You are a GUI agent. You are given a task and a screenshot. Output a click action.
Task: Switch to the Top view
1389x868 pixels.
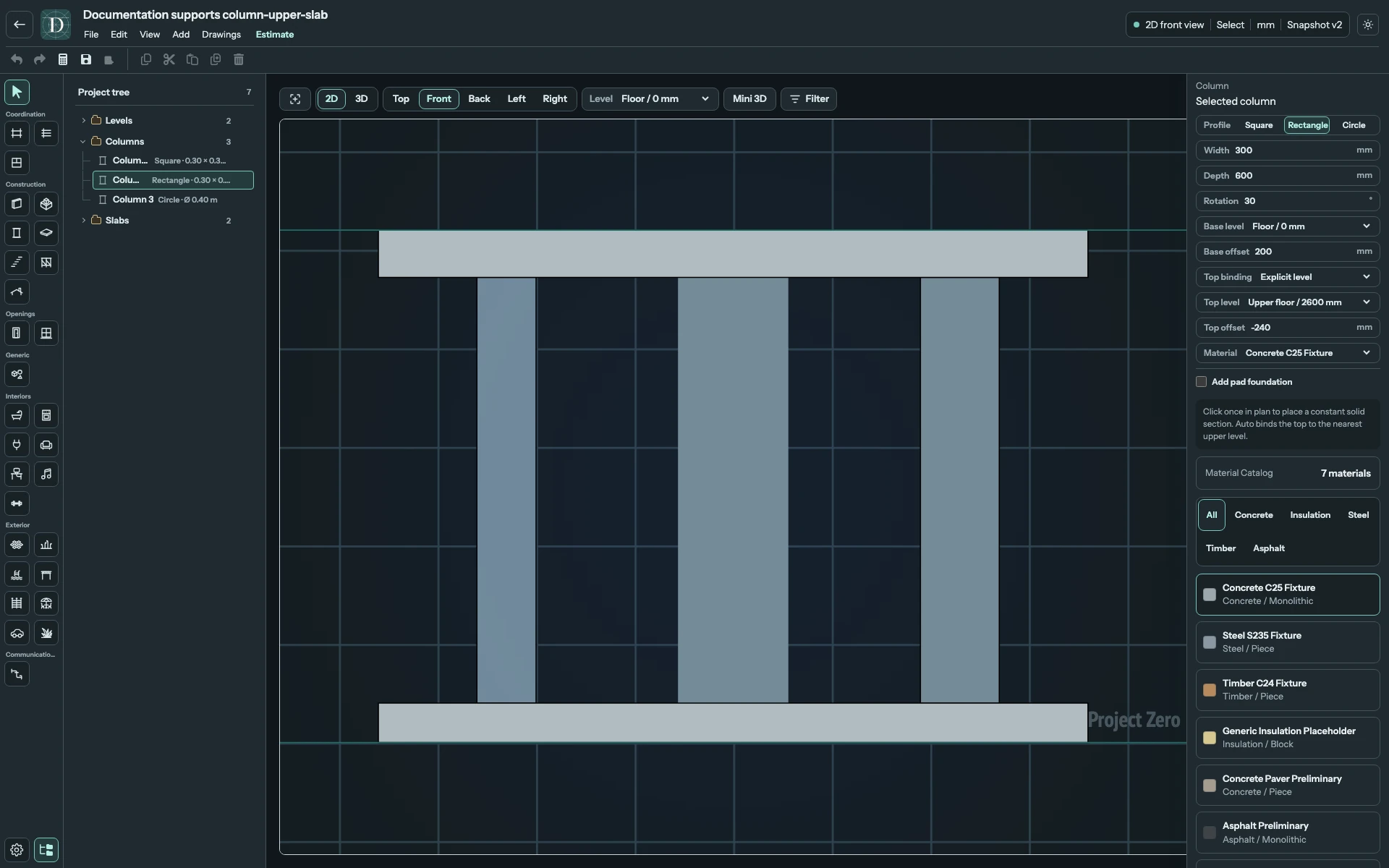click(401, 99)
